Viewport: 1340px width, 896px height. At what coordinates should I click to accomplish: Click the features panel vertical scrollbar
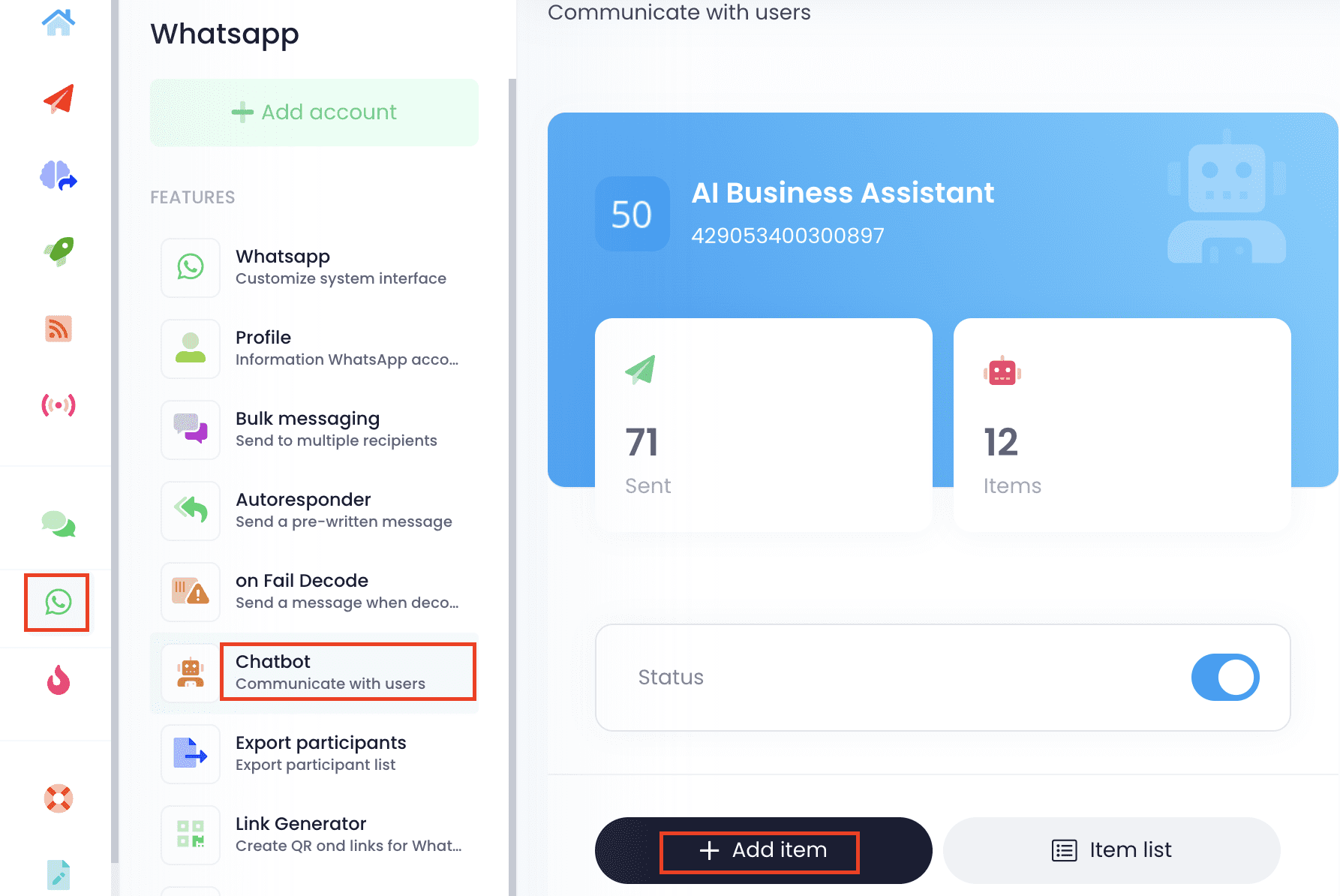512,450
